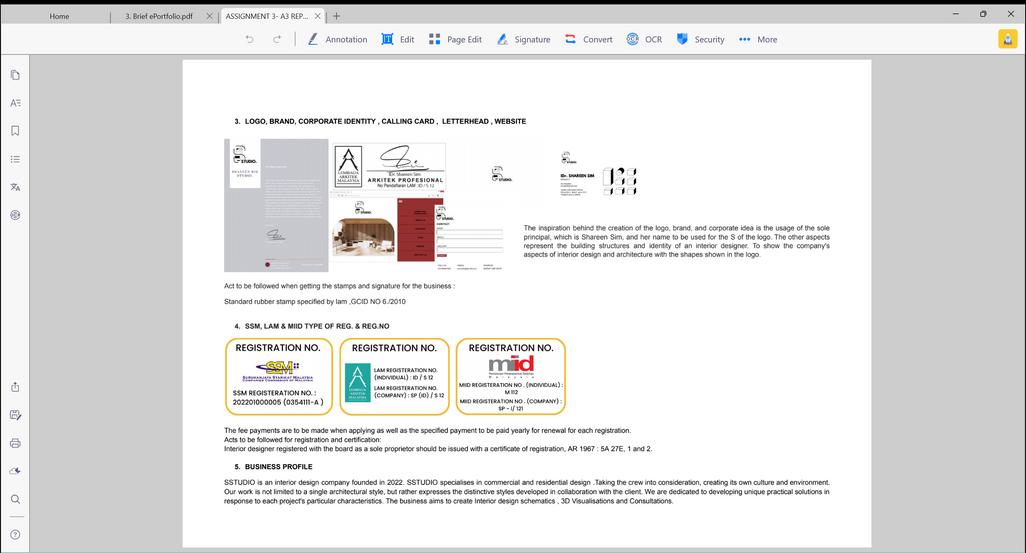Click text 'The fee payments are to be made'

point(427,431)
